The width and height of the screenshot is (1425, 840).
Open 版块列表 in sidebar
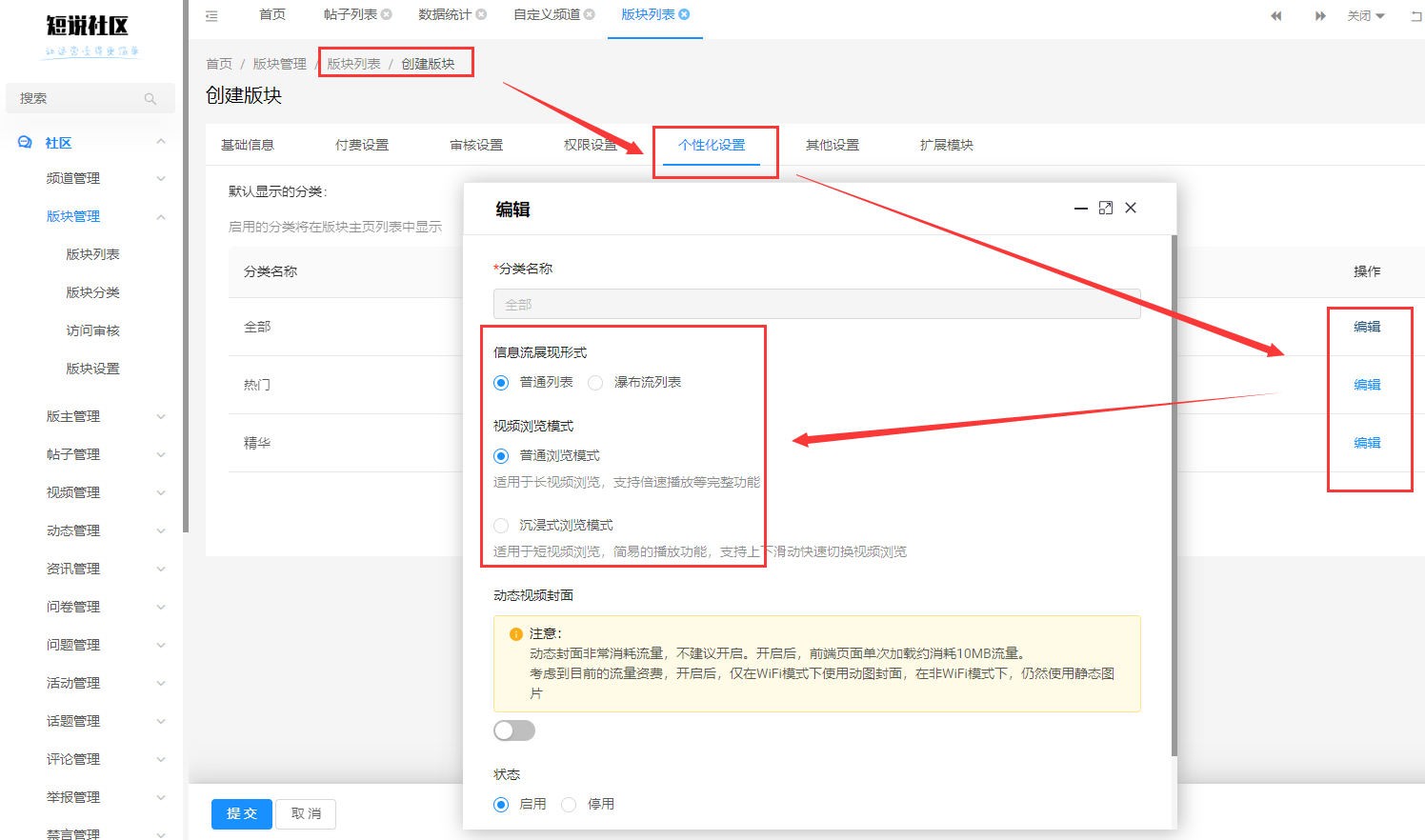pos(92,254)
